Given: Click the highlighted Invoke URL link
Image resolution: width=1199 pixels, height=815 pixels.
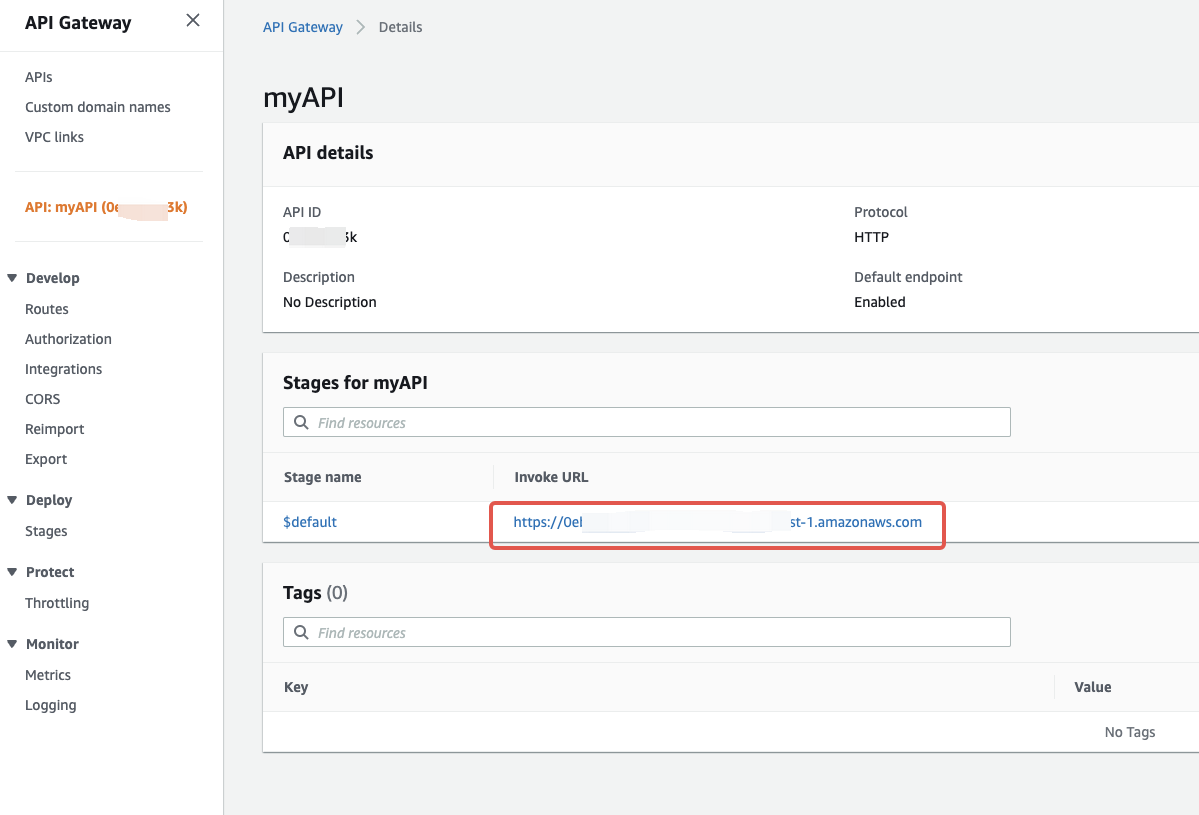Looking at the screenshot, I should click(x=717, y=522).
